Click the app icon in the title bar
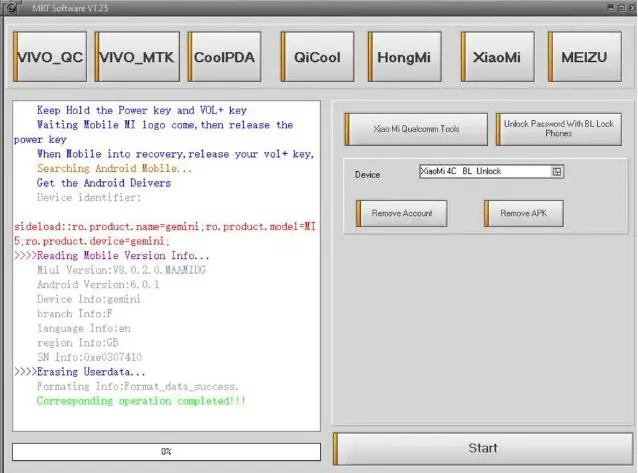 click(x=11, y=7)
